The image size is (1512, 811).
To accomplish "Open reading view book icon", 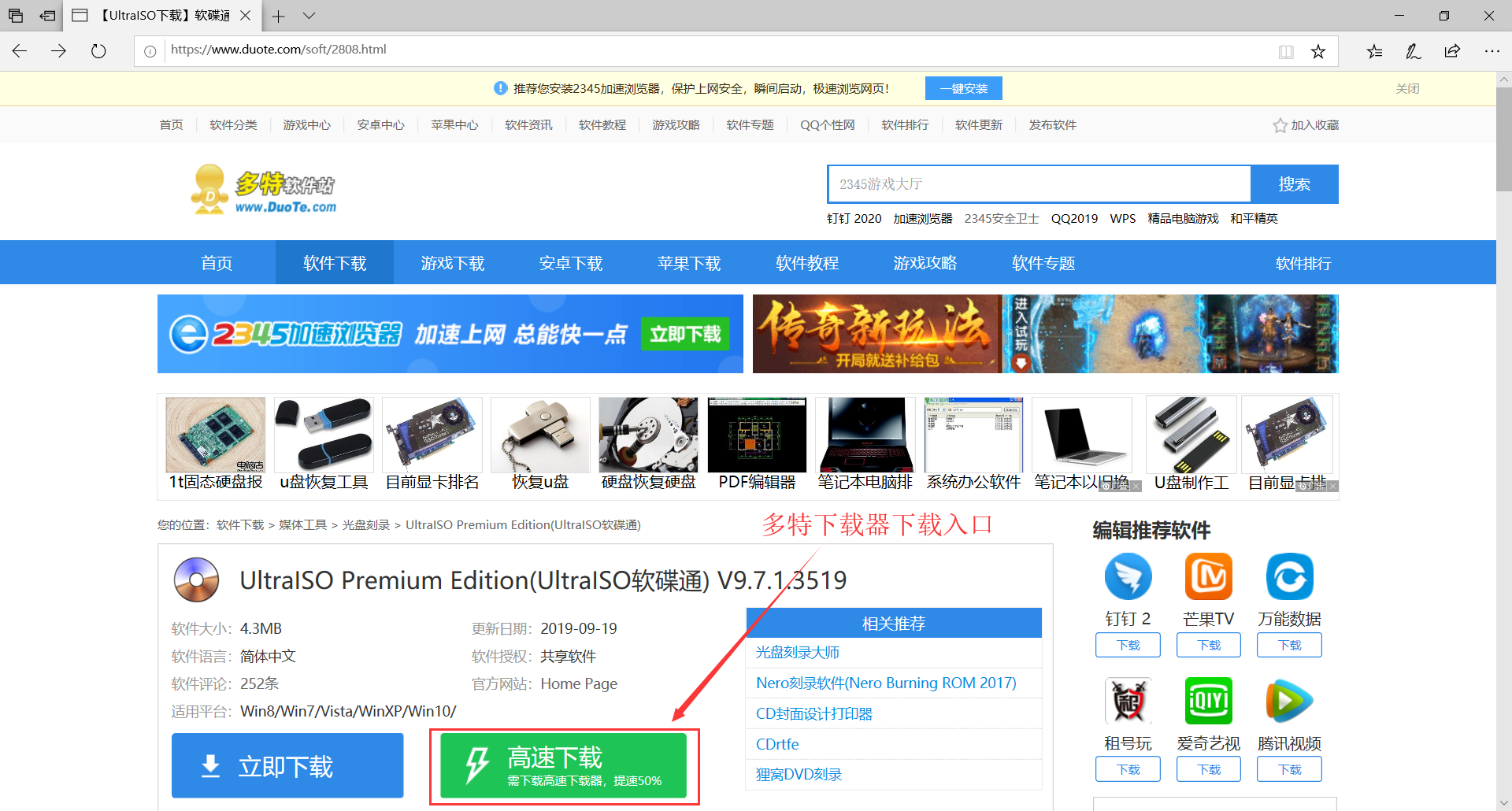I will click(1286, 51).
